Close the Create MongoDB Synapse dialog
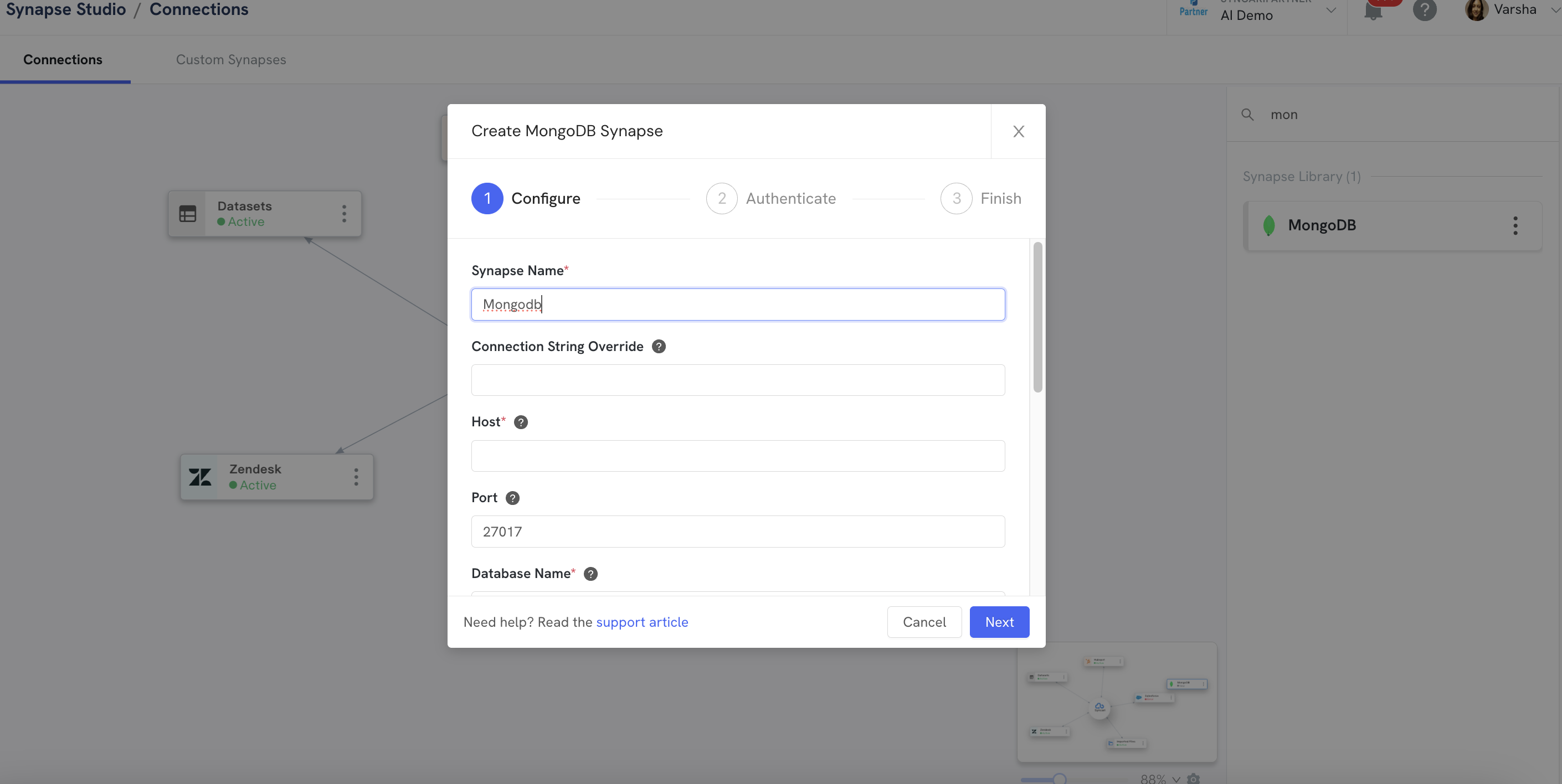Screen dimensions: 1562x784 tap(1018, 132)
